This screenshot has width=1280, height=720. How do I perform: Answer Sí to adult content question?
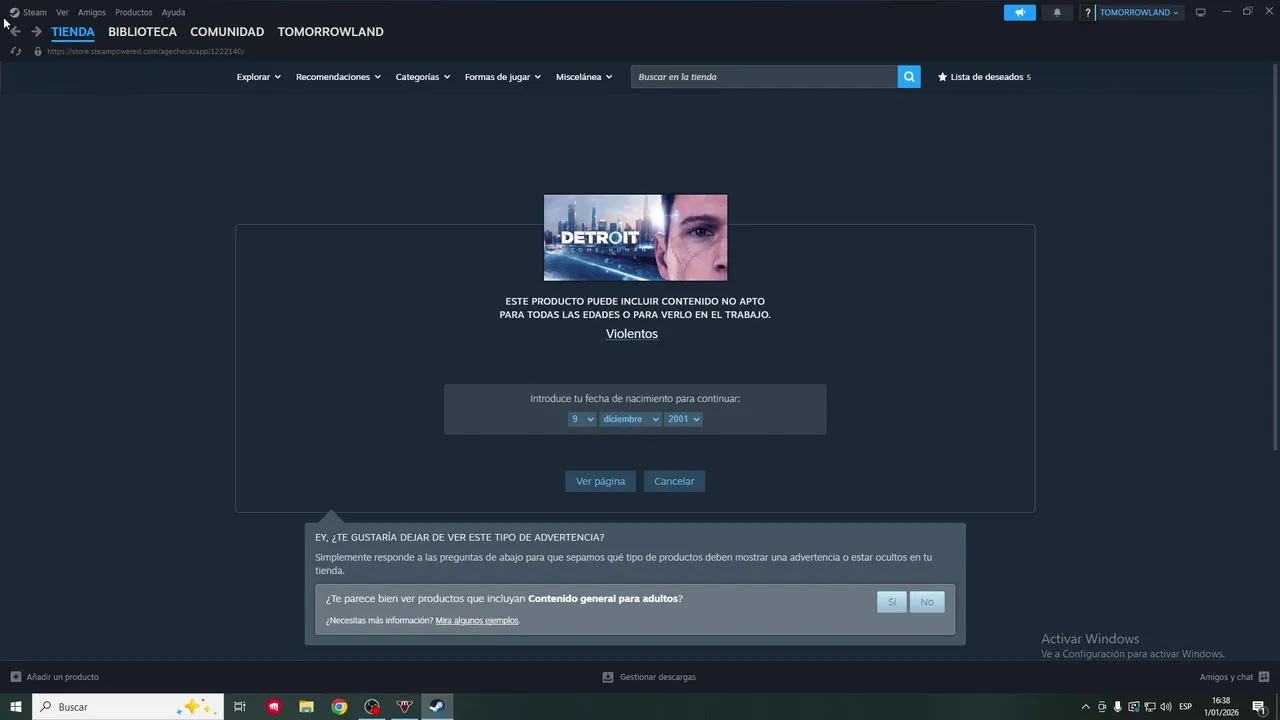(892, 602)
